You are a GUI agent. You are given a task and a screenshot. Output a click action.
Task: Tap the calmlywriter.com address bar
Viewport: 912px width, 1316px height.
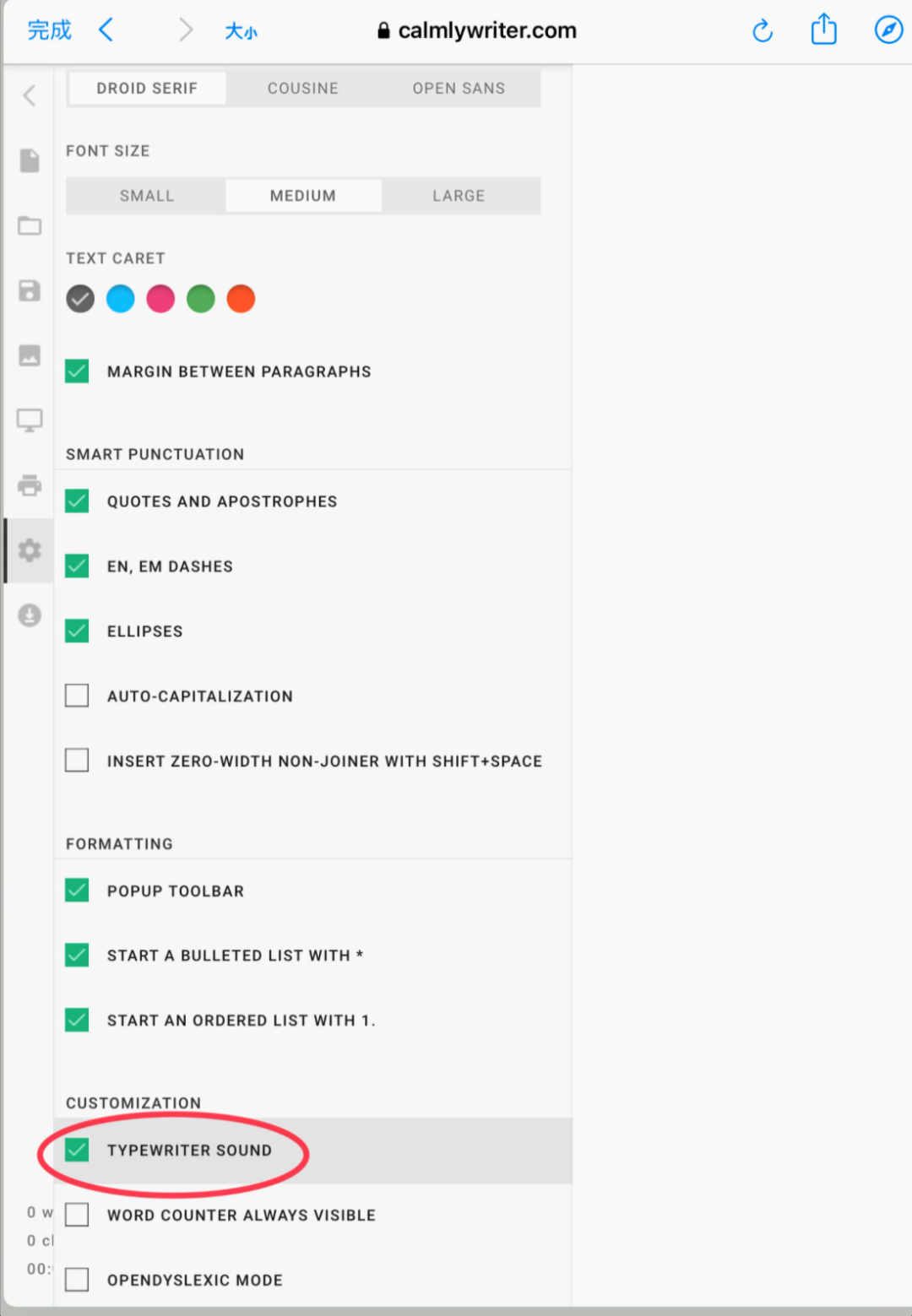[477, 31]
